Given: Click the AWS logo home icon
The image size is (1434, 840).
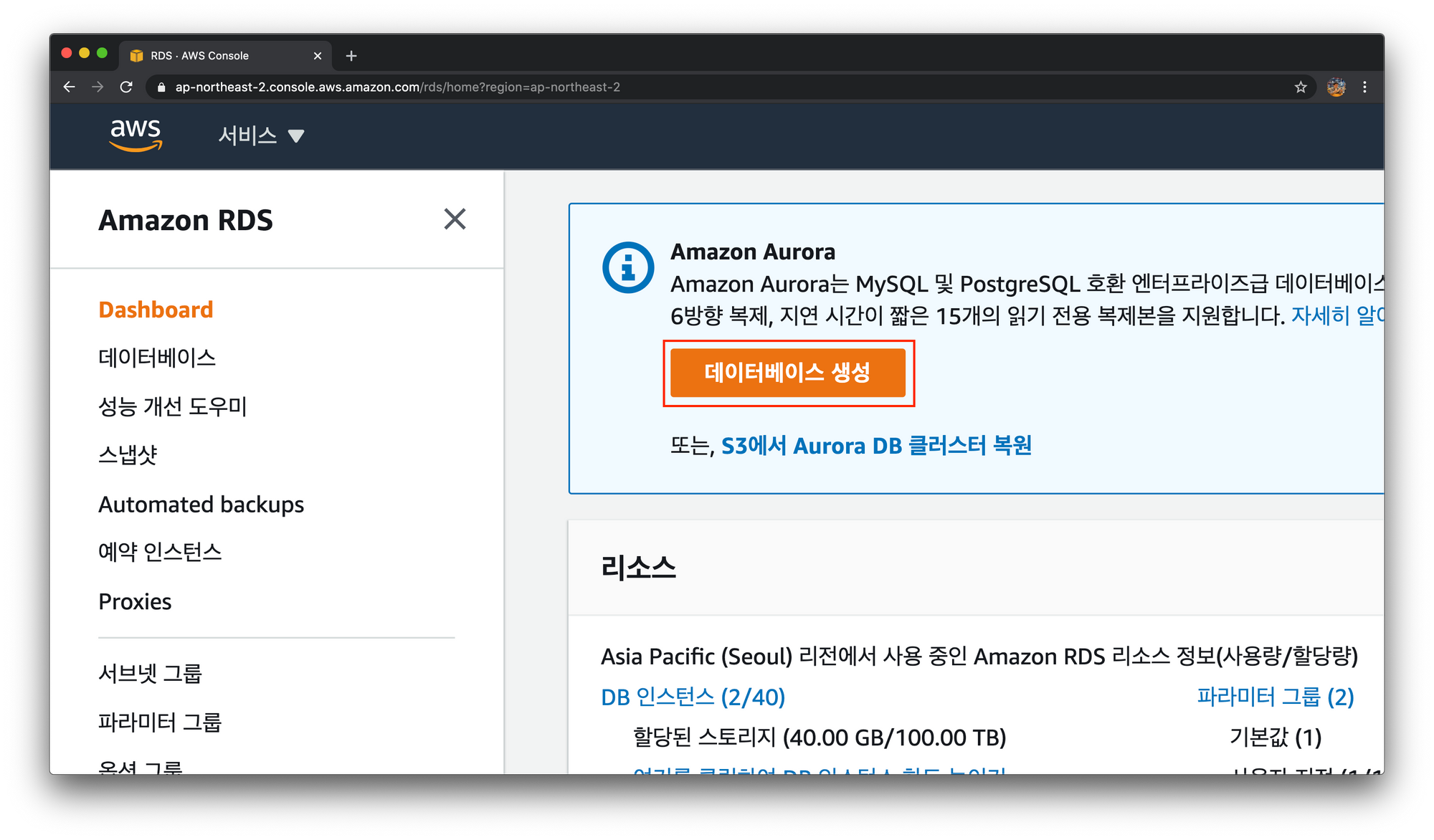Looking at the screenshot, I should tap(136, 135).
